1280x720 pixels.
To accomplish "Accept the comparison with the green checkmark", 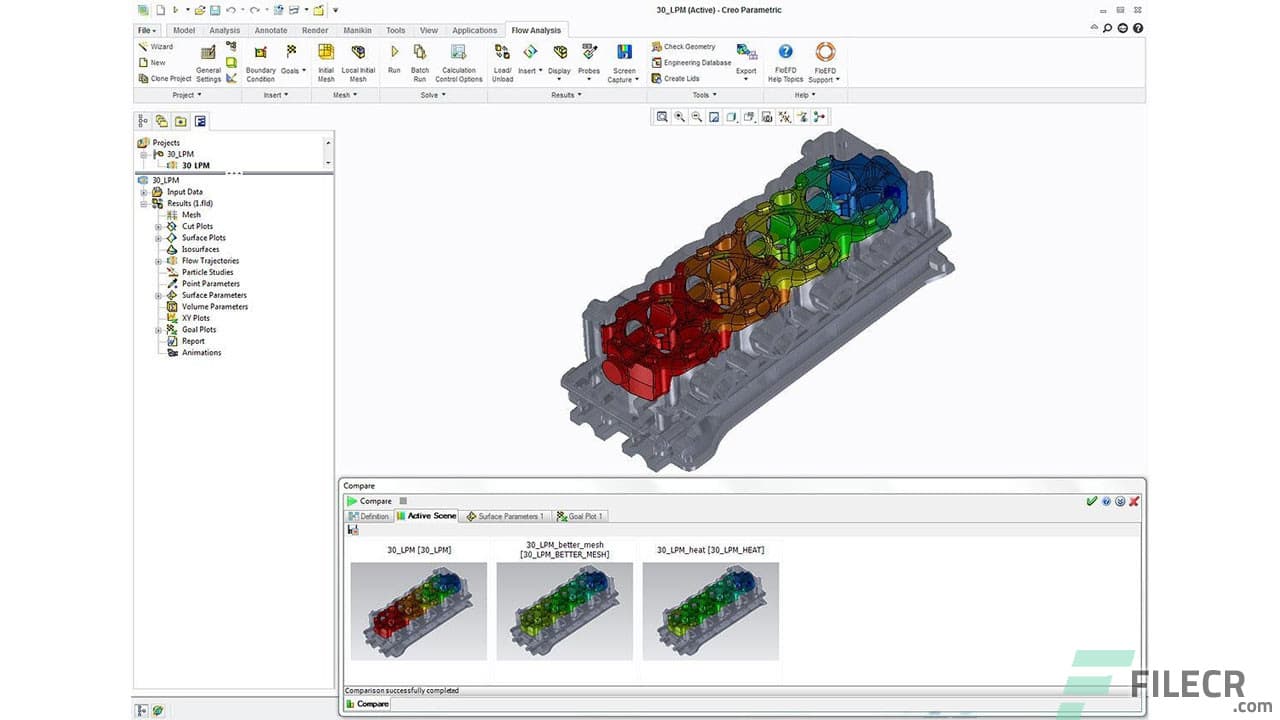I will 1092,501.
